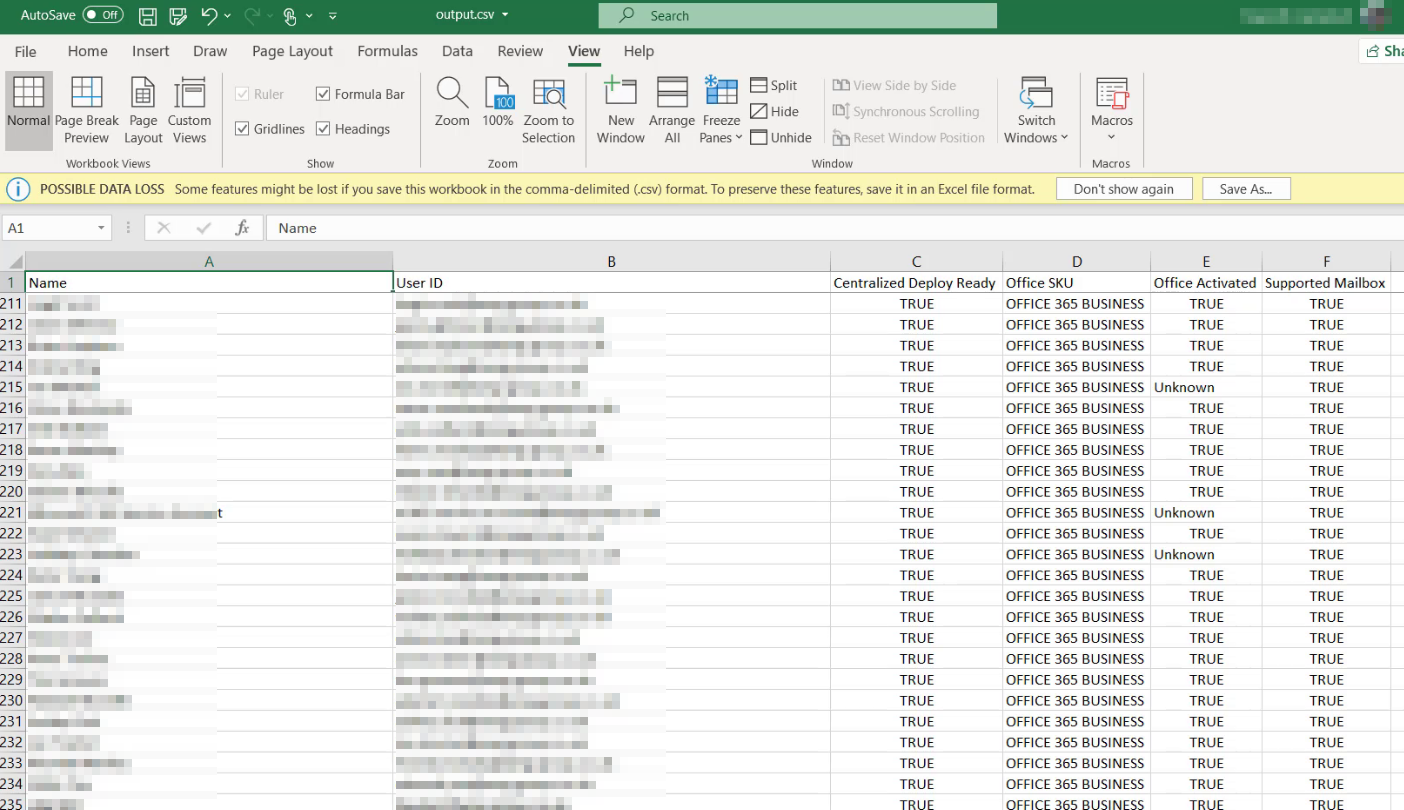Click the Insert Function fx icon
Screen dimensions: 1404x810
pyautogui.click(x=242, y=228)
